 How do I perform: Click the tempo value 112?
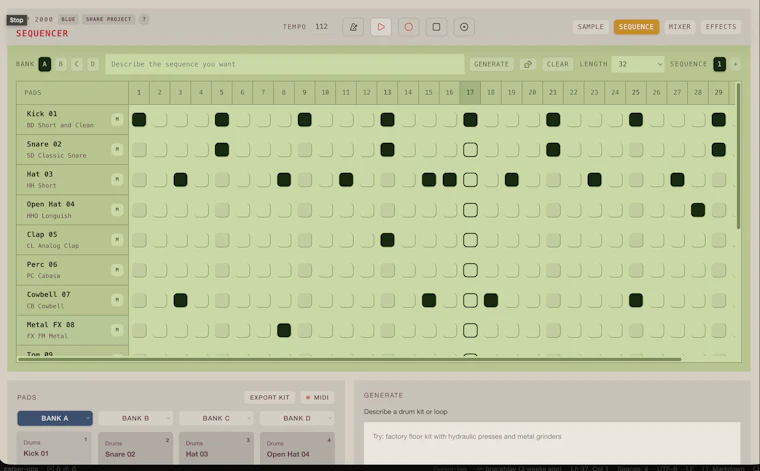click(322, 27)
